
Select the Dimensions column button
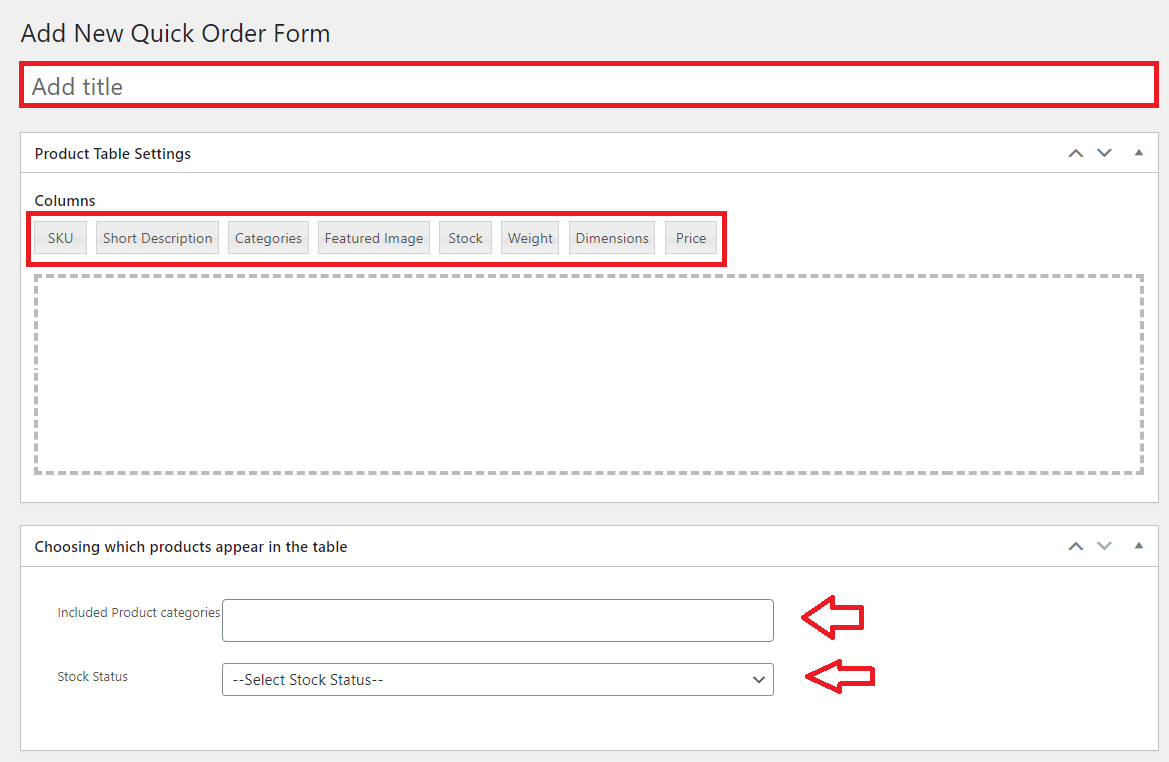(612, 238)
